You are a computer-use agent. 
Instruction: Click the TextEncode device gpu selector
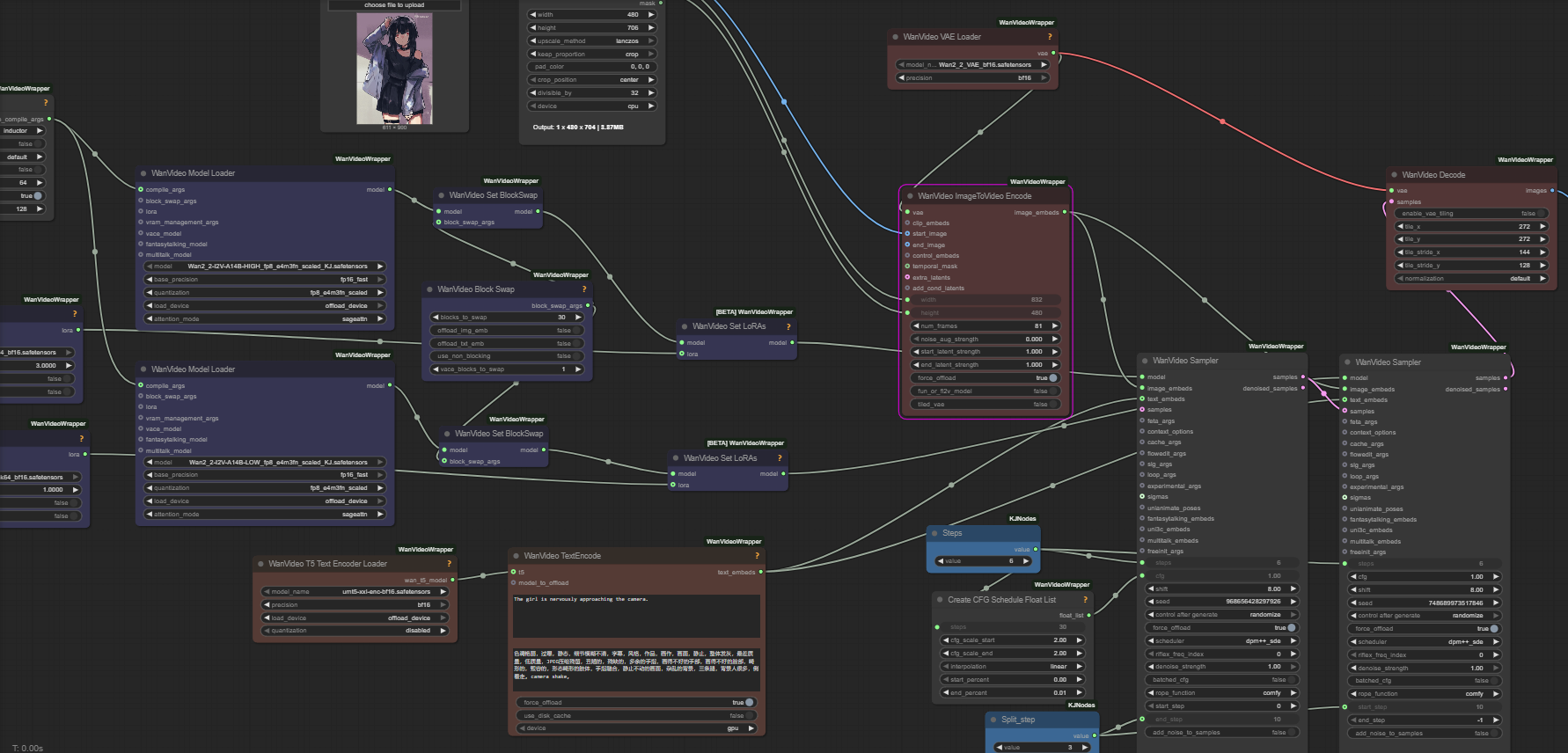(637, 728)
